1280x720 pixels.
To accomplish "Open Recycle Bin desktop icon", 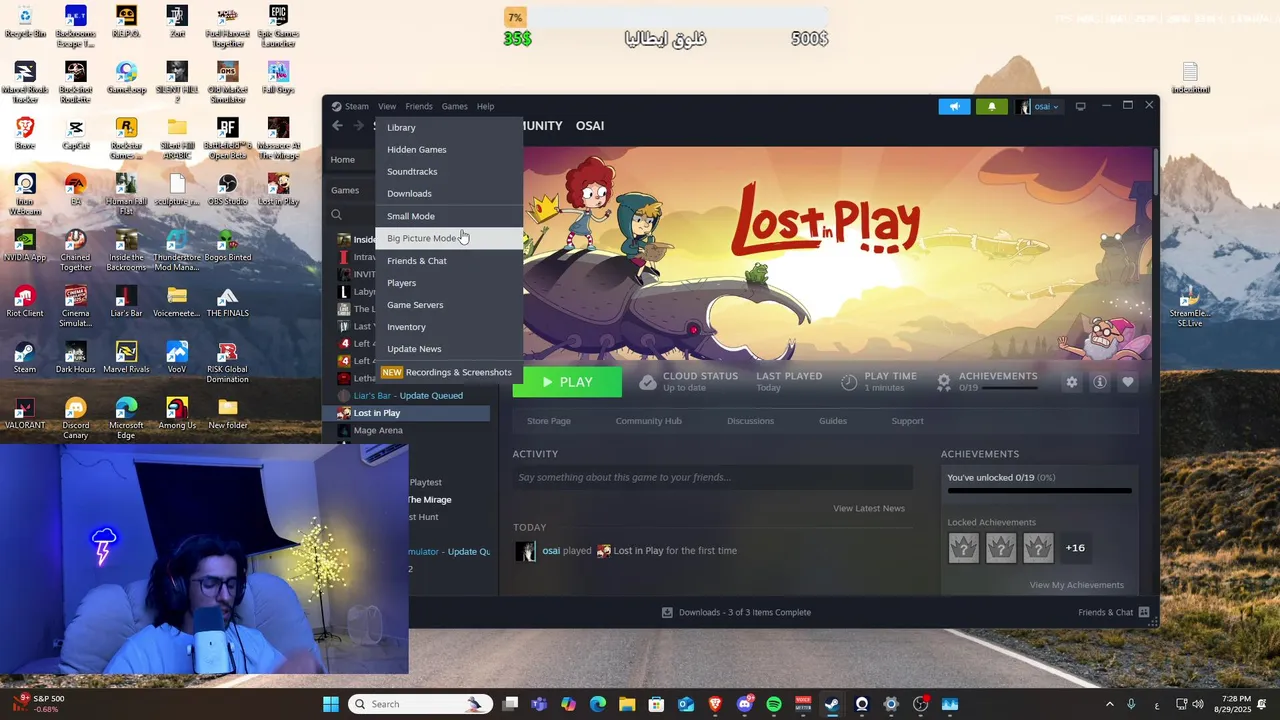I will point(25,22).
